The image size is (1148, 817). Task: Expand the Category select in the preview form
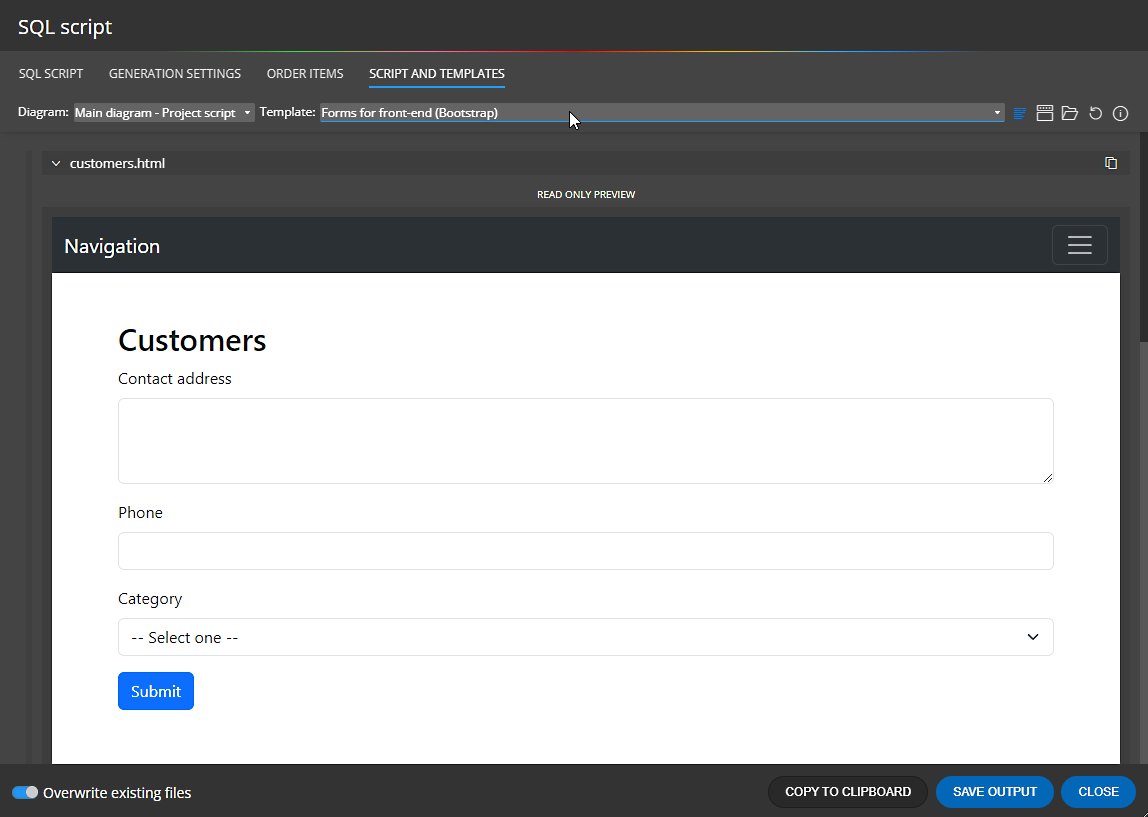(585, 637)
